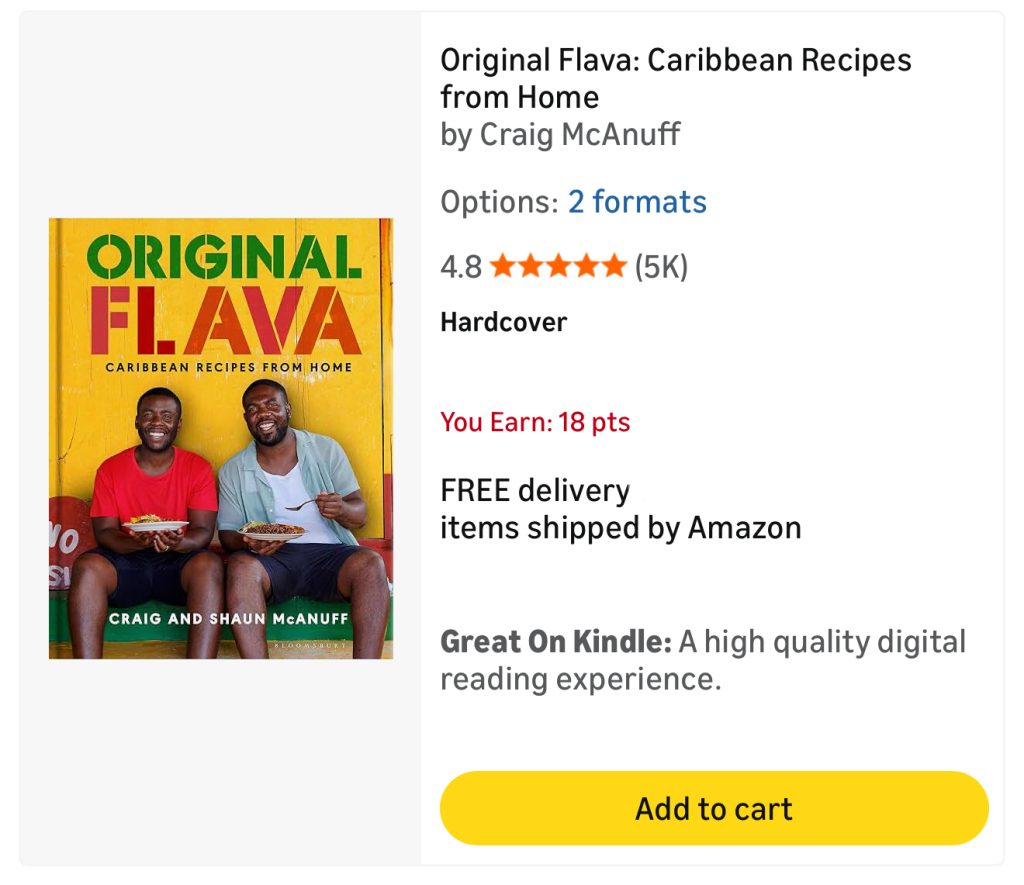Click the 'items shipped by Amazon' line

(x=620, y=527)
